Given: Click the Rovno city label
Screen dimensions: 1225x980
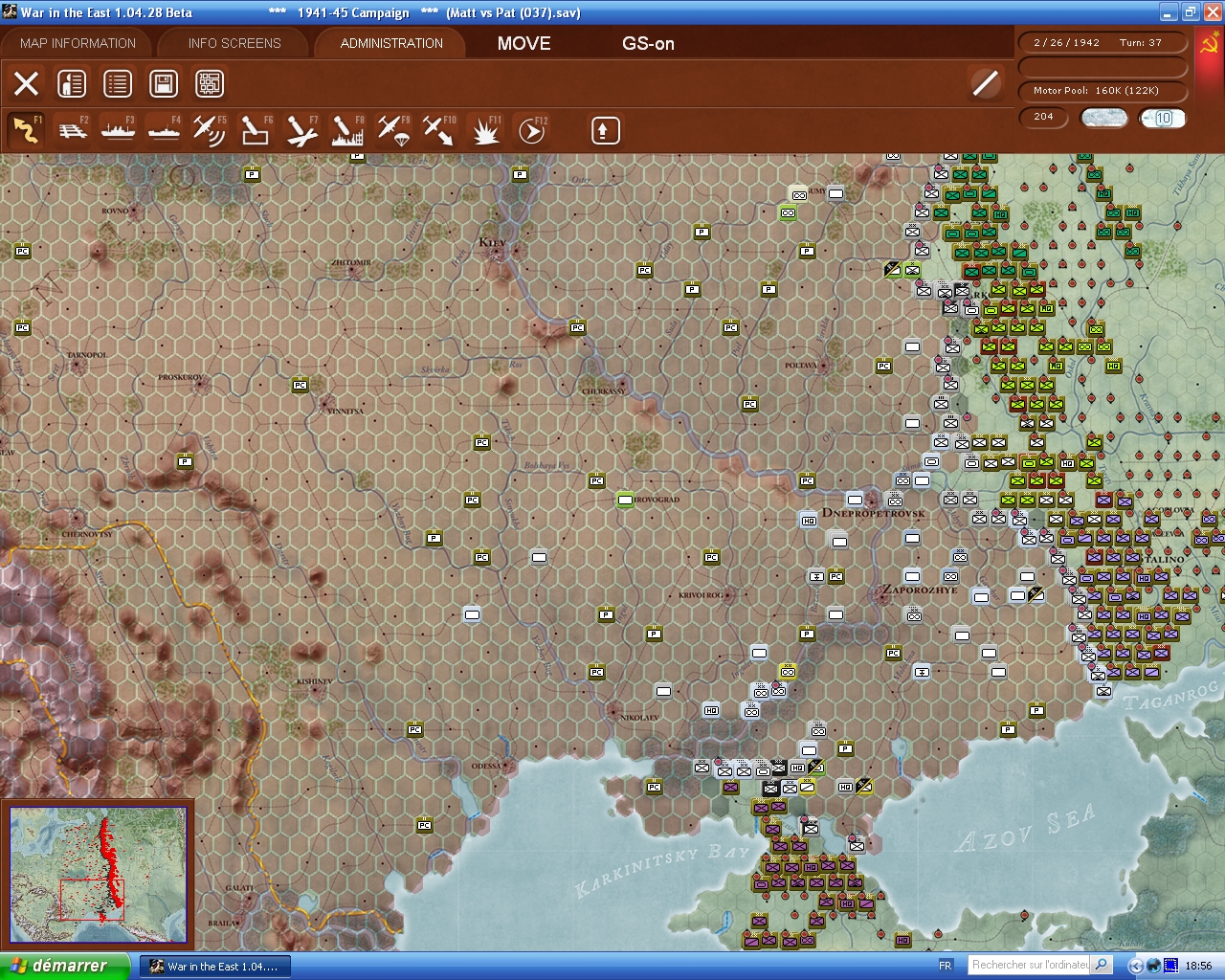Looking at the screenshot, I should 115,211.
